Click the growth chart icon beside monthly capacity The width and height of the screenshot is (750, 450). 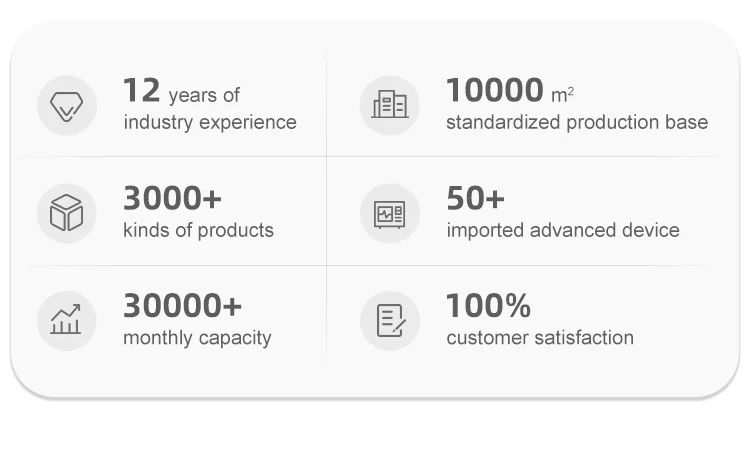coord(67,320)
